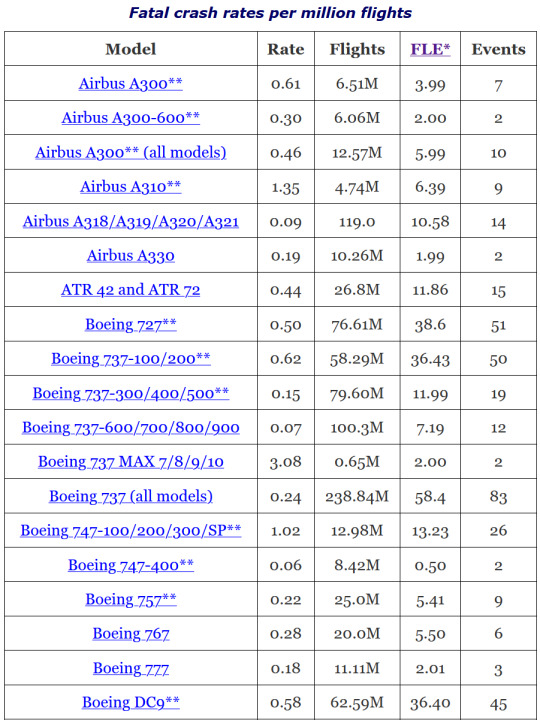Open Boeing 737 (all models) link
540x720 pixels.
click(x=130, y=496)
